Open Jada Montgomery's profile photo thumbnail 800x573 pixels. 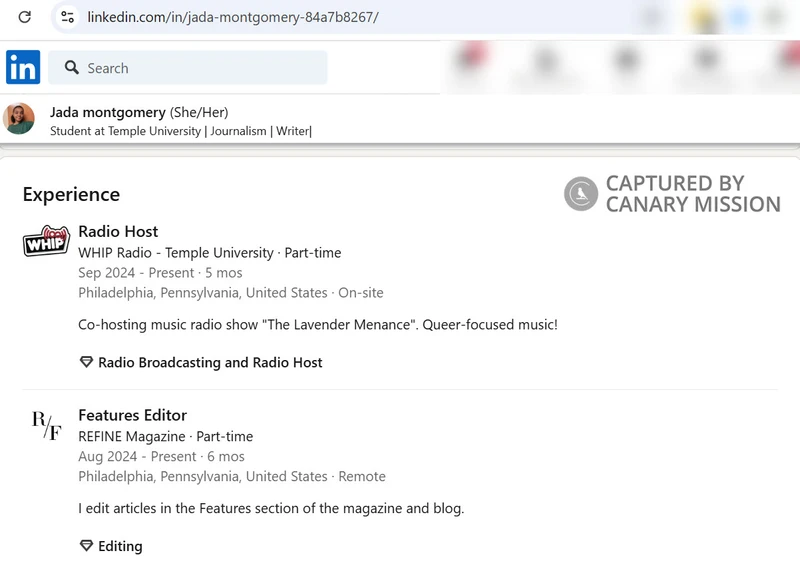coord(19,118)
